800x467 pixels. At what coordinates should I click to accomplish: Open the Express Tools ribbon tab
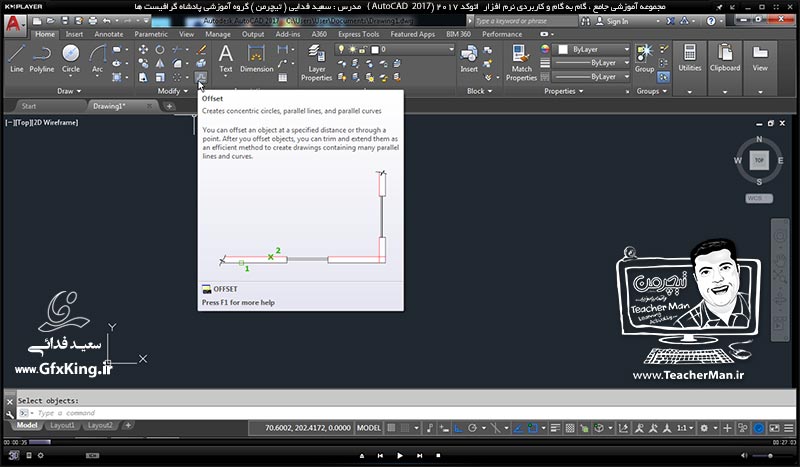pyautogui.click(x=358, y=34)
